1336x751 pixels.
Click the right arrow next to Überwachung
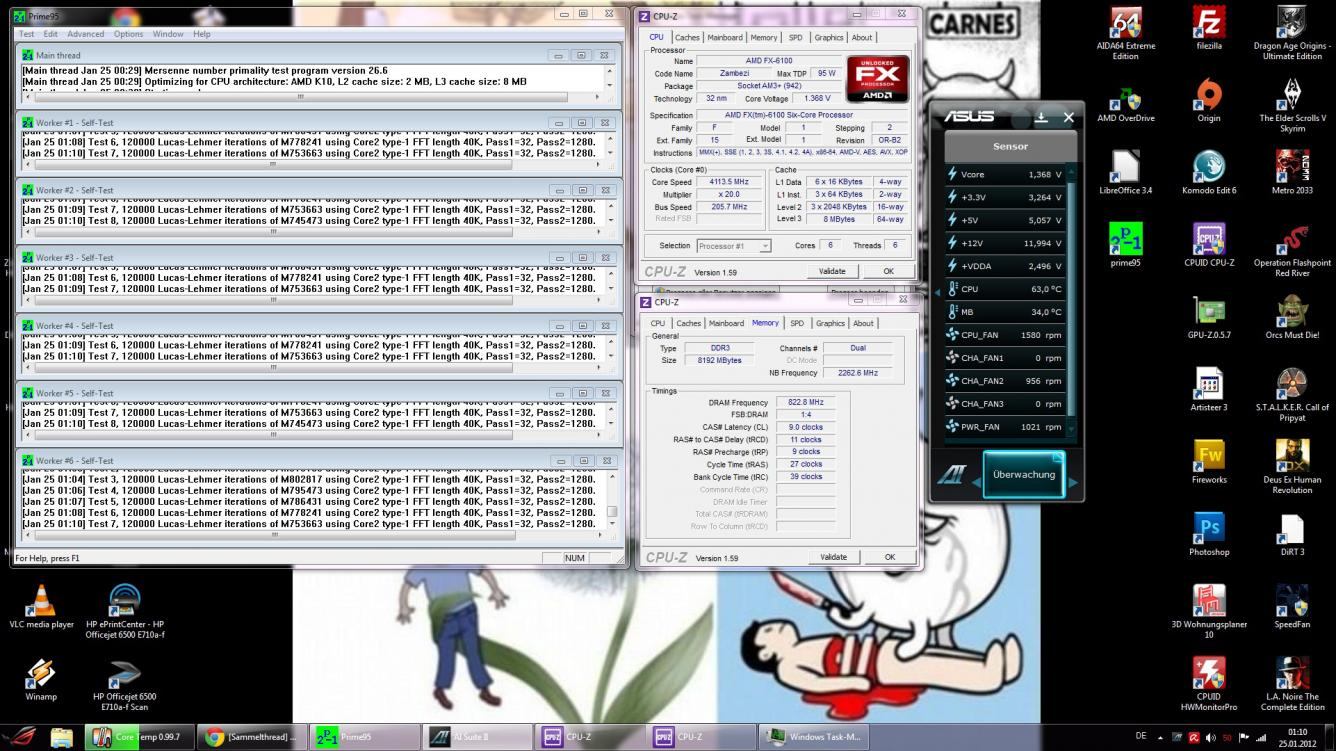tap(1075, 482)
